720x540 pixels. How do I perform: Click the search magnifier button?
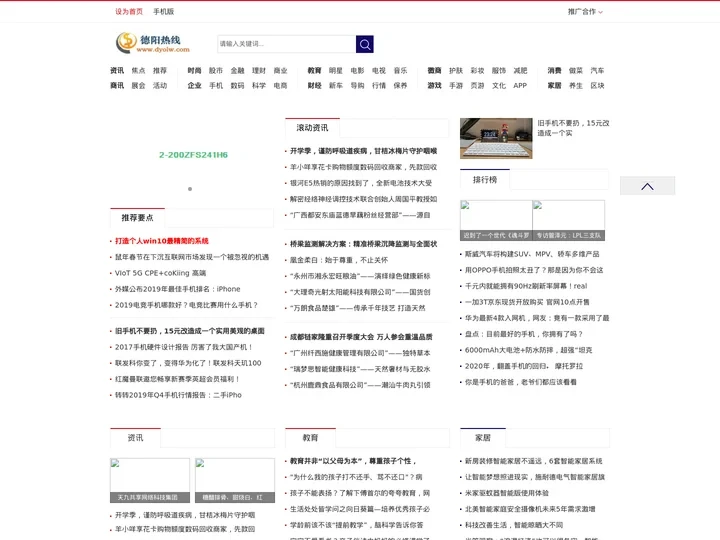[365, 44]
